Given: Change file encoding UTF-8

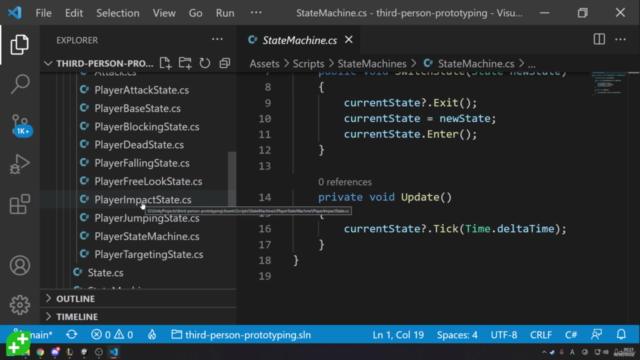Looking at the screenshot, I should (504, 335).
